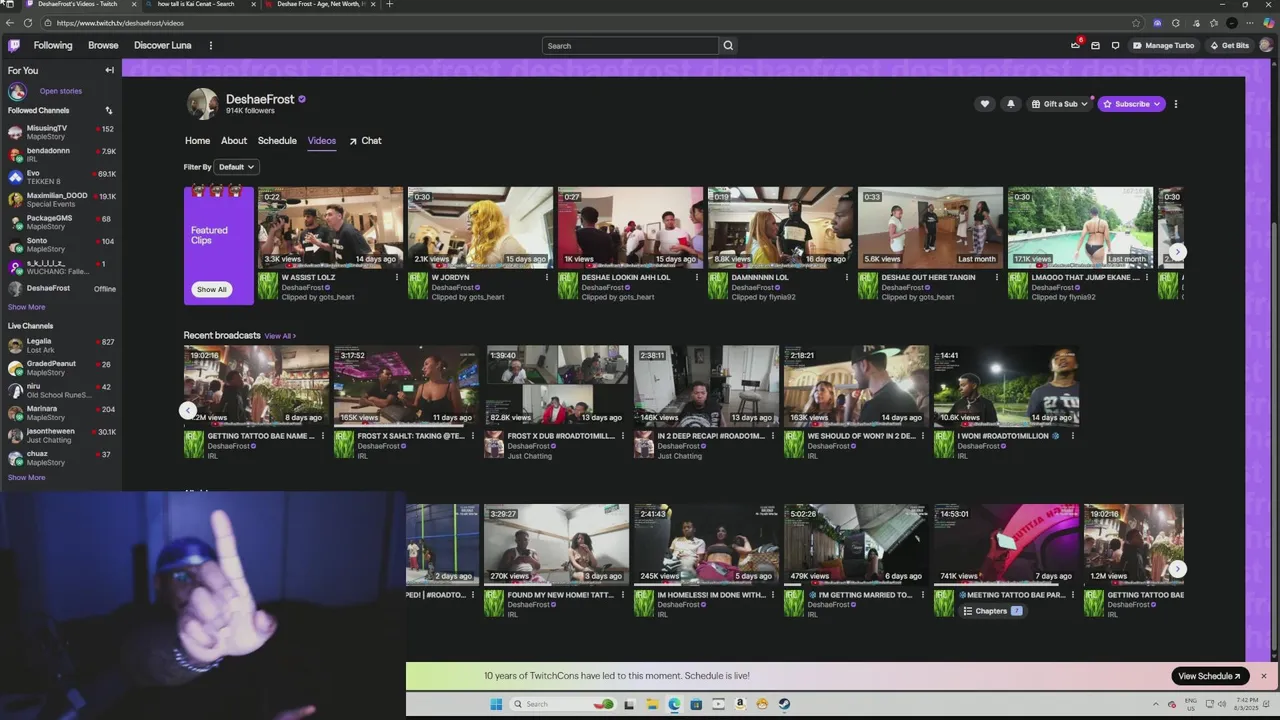This screenshot has height=720, width=1280.
Task: Open options for W ASSIST LOLZ clip
Action: coord(397,277)
